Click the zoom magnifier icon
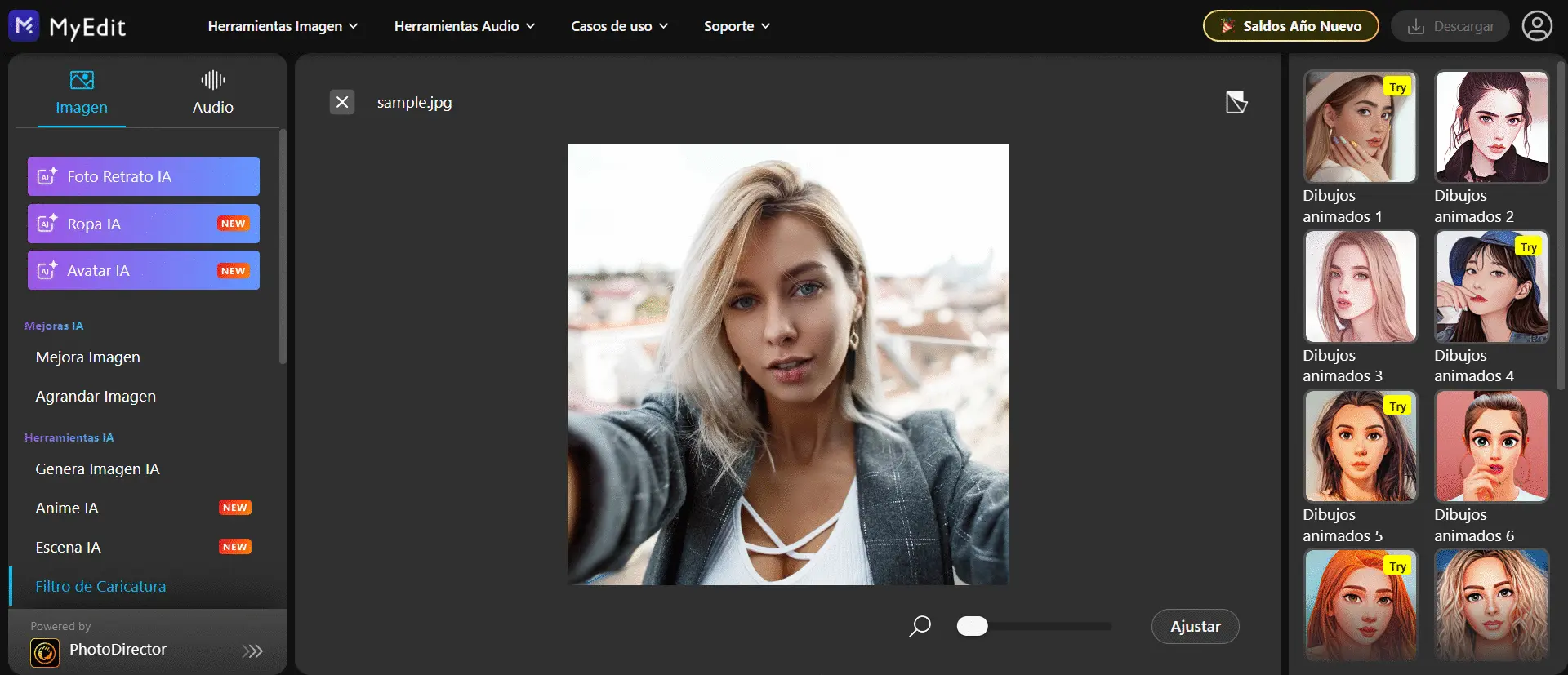The image size is (1568, 675). click(x=920, y=626)
